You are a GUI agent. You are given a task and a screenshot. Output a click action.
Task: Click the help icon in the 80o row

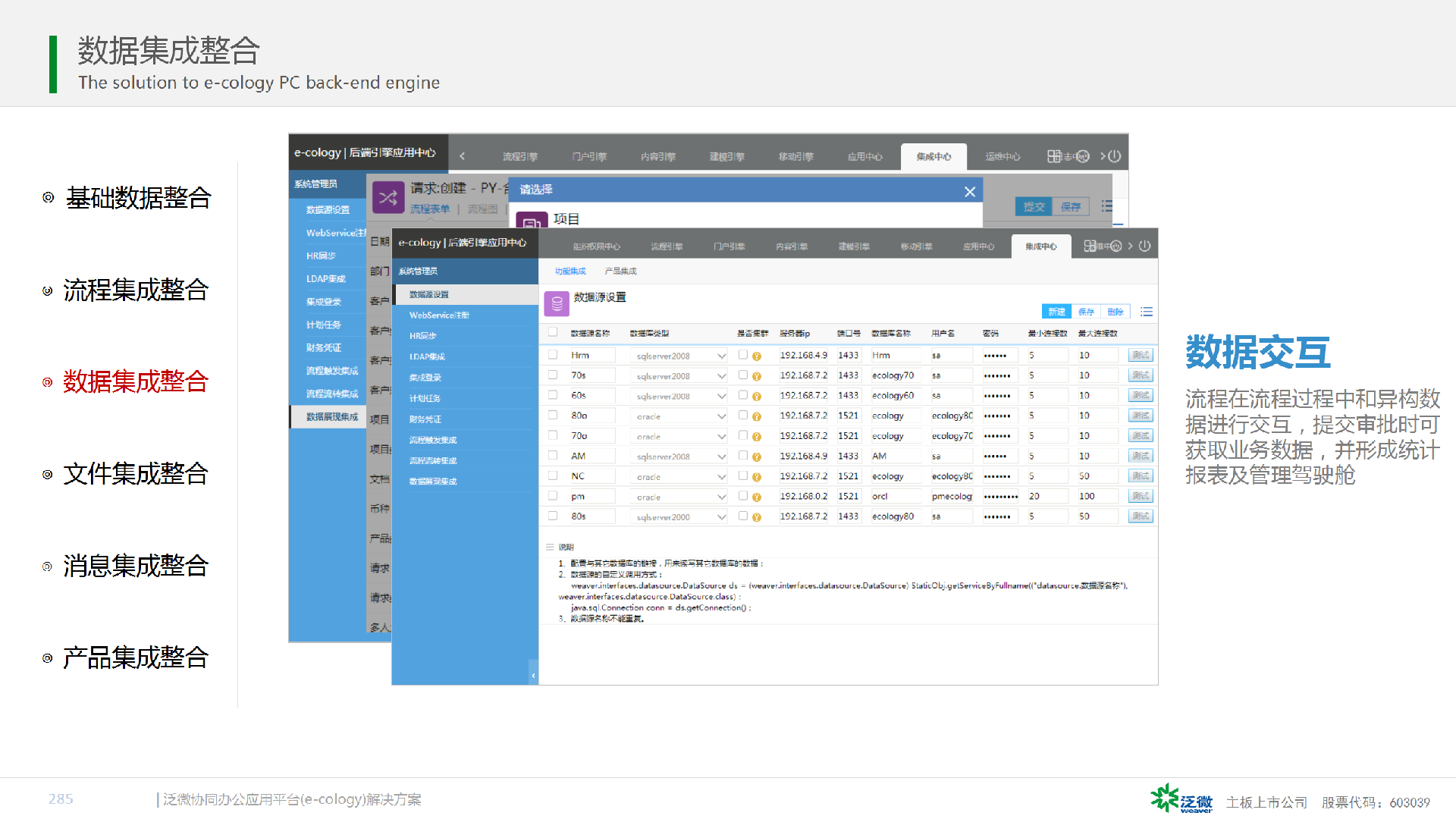(757, 416)
